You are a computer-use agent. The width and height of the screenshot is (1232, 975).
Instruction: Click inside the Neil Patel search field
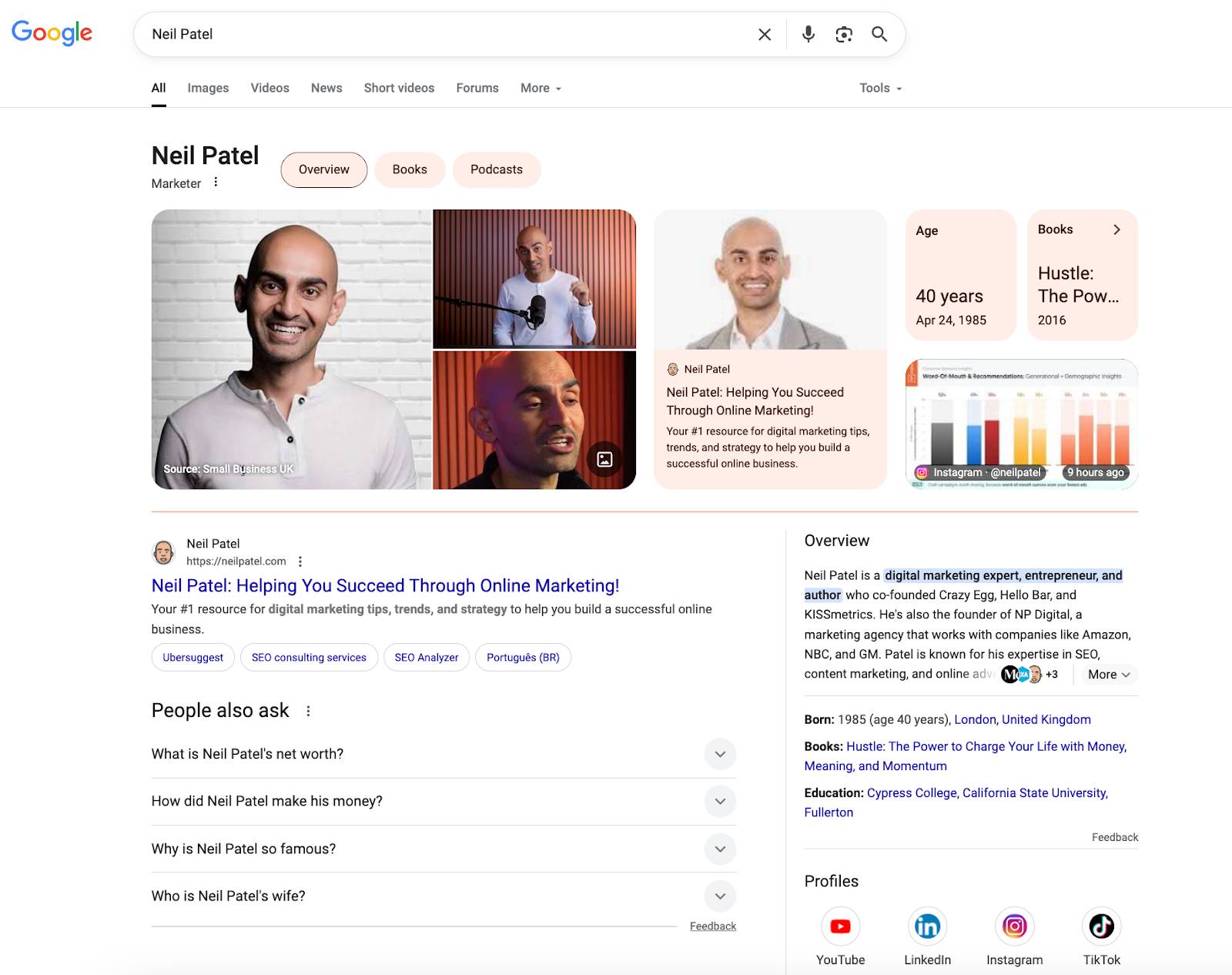[x=447, y=34]
